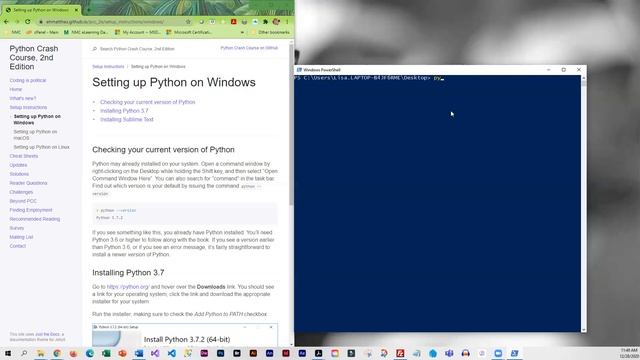Jump to Checking your current version of Python

click(148, 102)
